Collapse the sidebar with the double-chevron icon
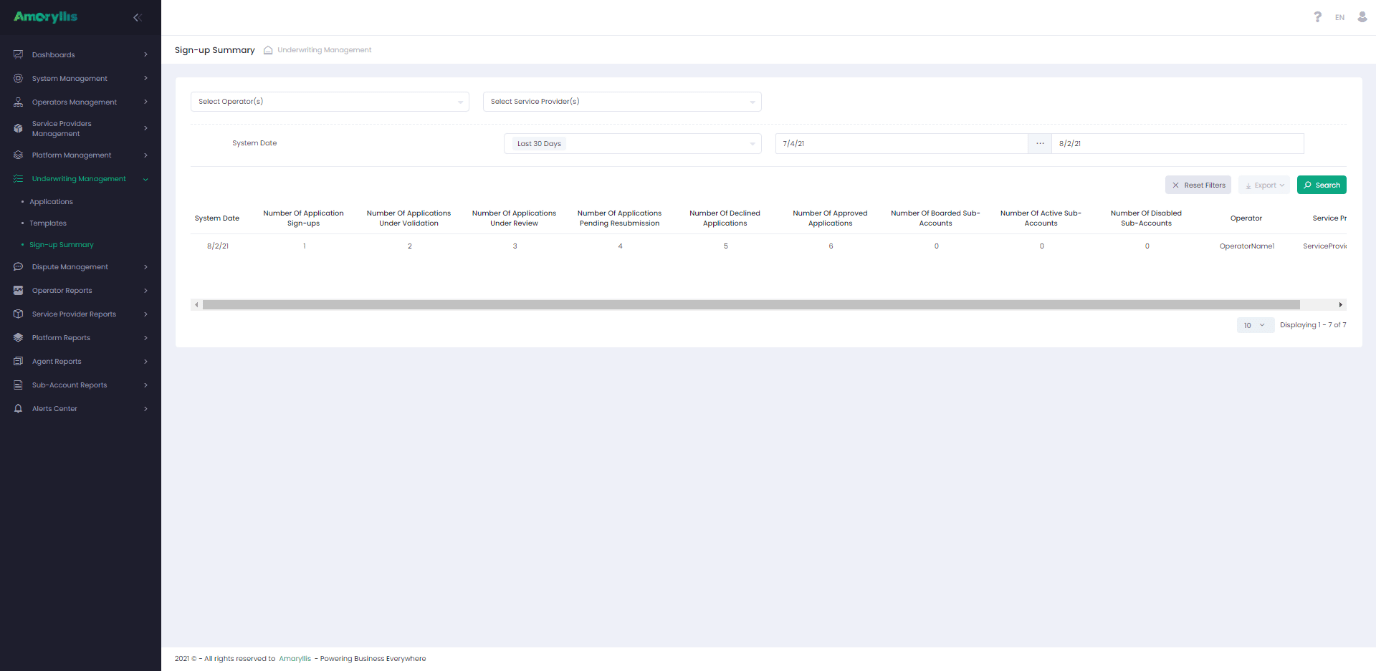This screenshot has width=1376, height=671. (137, 17)
